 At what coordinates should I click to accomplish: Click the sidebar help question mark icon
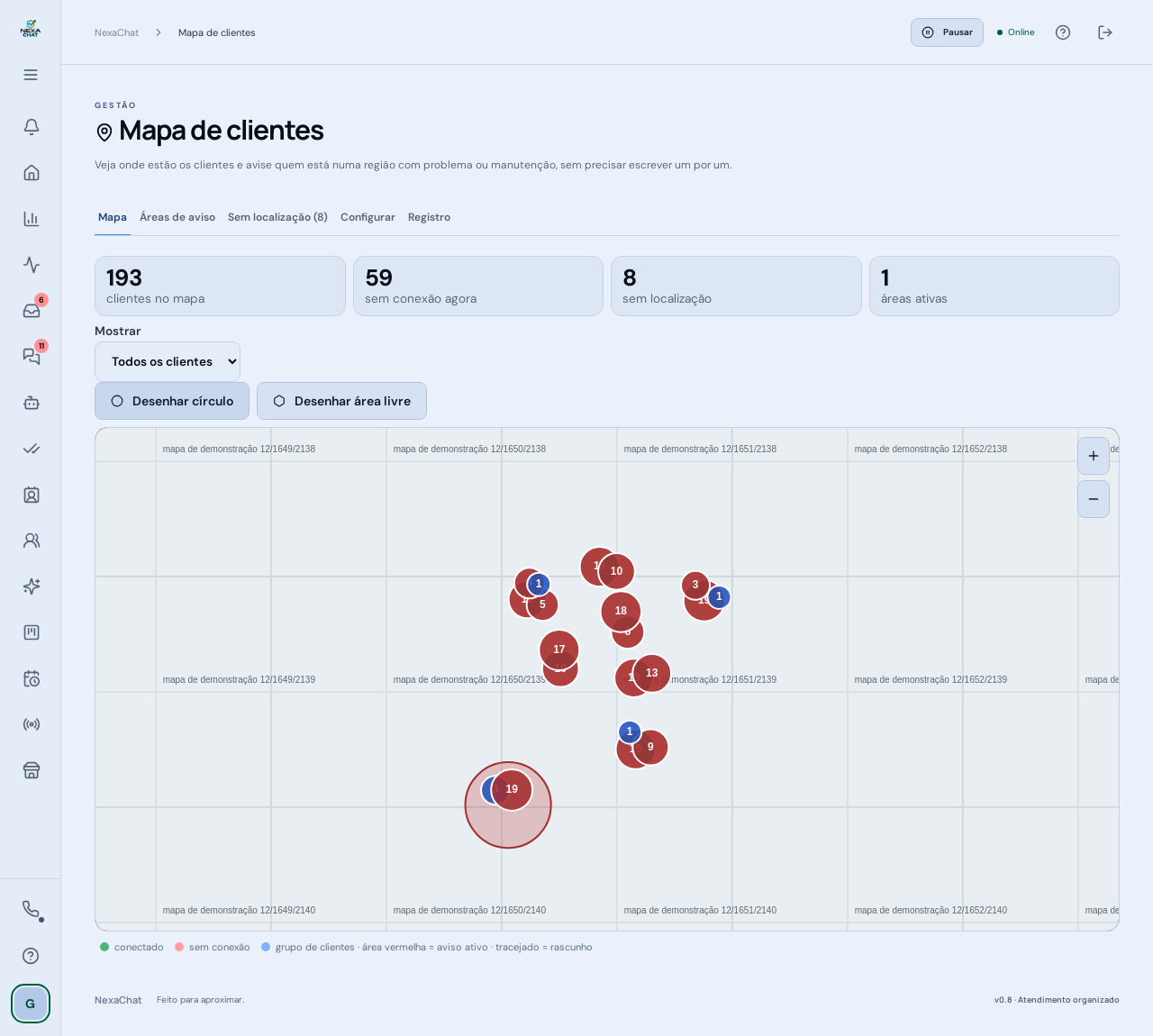point(31,956)
